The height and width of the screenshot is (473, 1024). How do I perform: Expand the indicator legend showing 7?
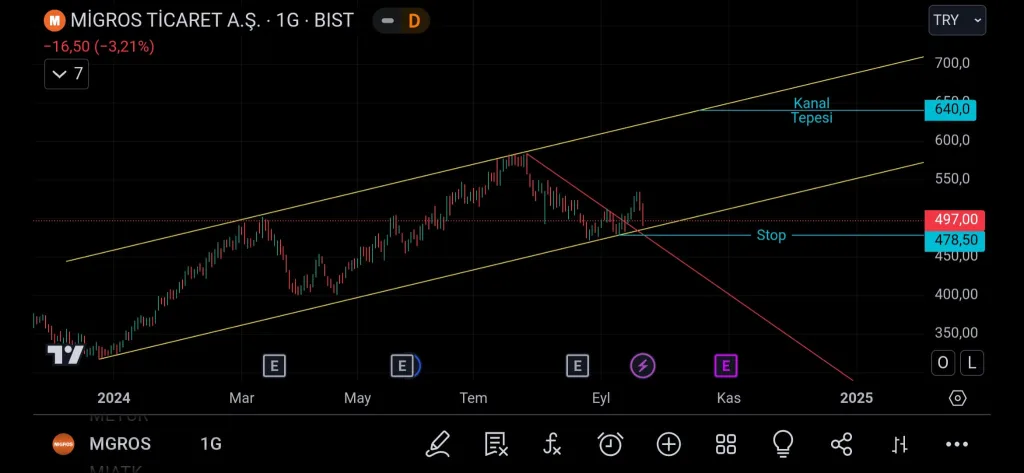(67, 74)
